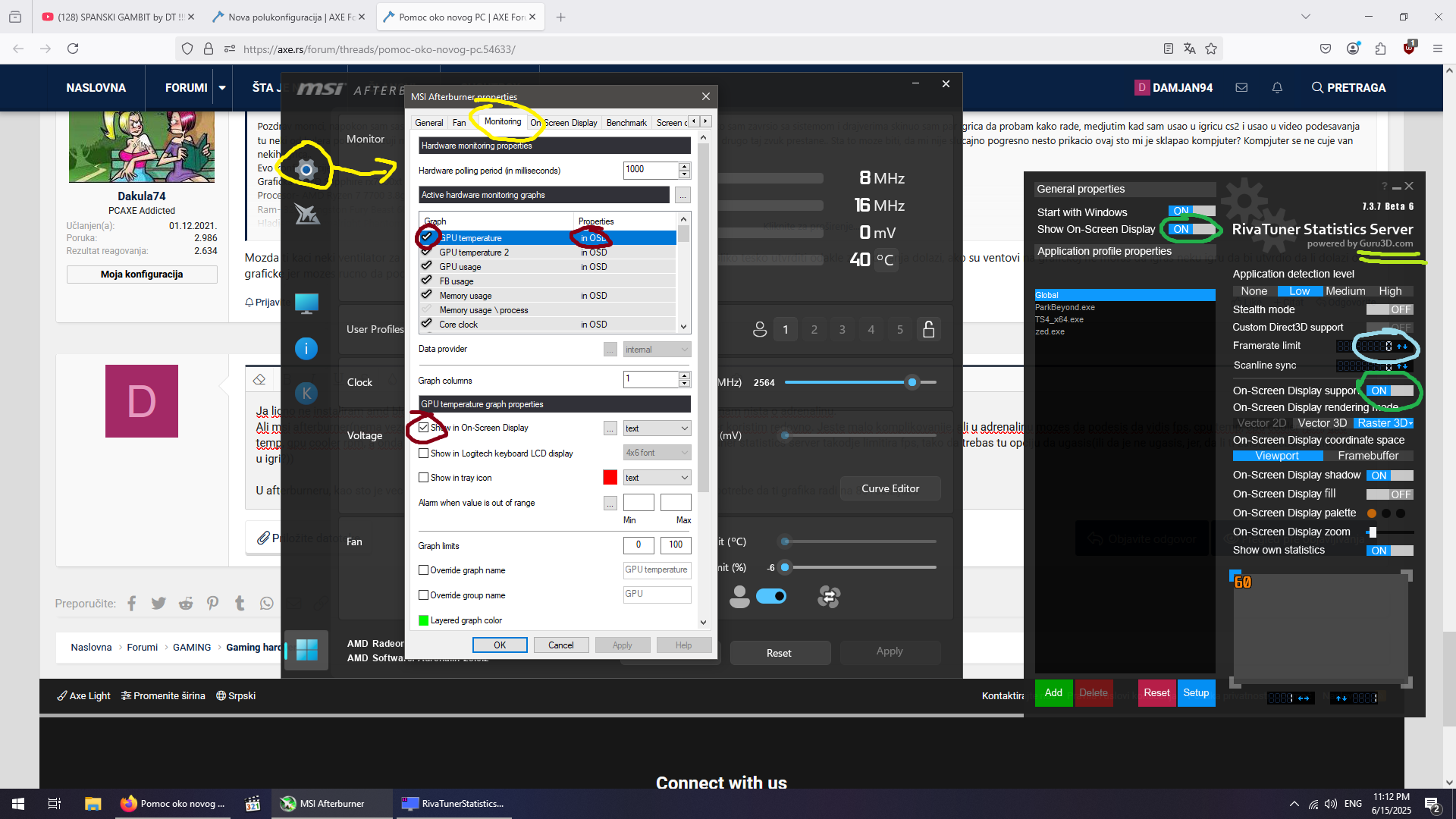Enable Show in tray icon checkbox
The height and width of the screenshot is (819, 1456).
(424, 478)
